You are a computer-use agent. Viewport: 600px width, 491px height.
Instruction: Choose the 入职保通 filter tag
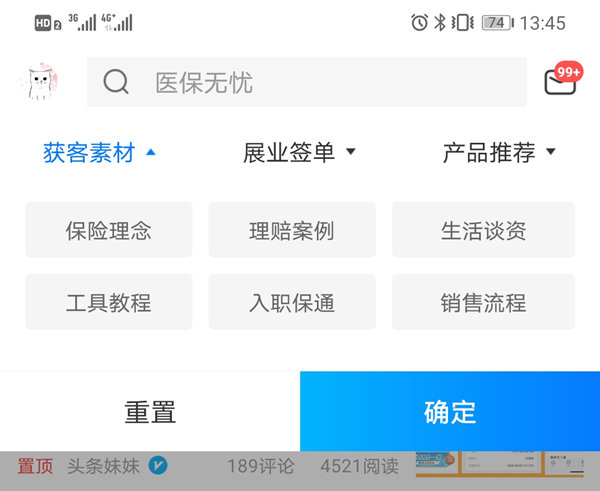292,302
